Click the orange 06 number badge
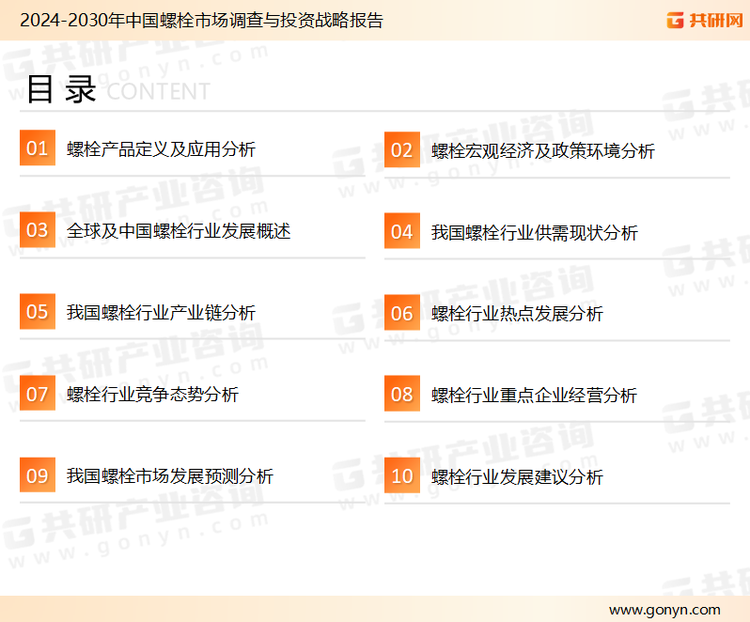The width and height of the screenshot is (750, 622). [402, 313]
